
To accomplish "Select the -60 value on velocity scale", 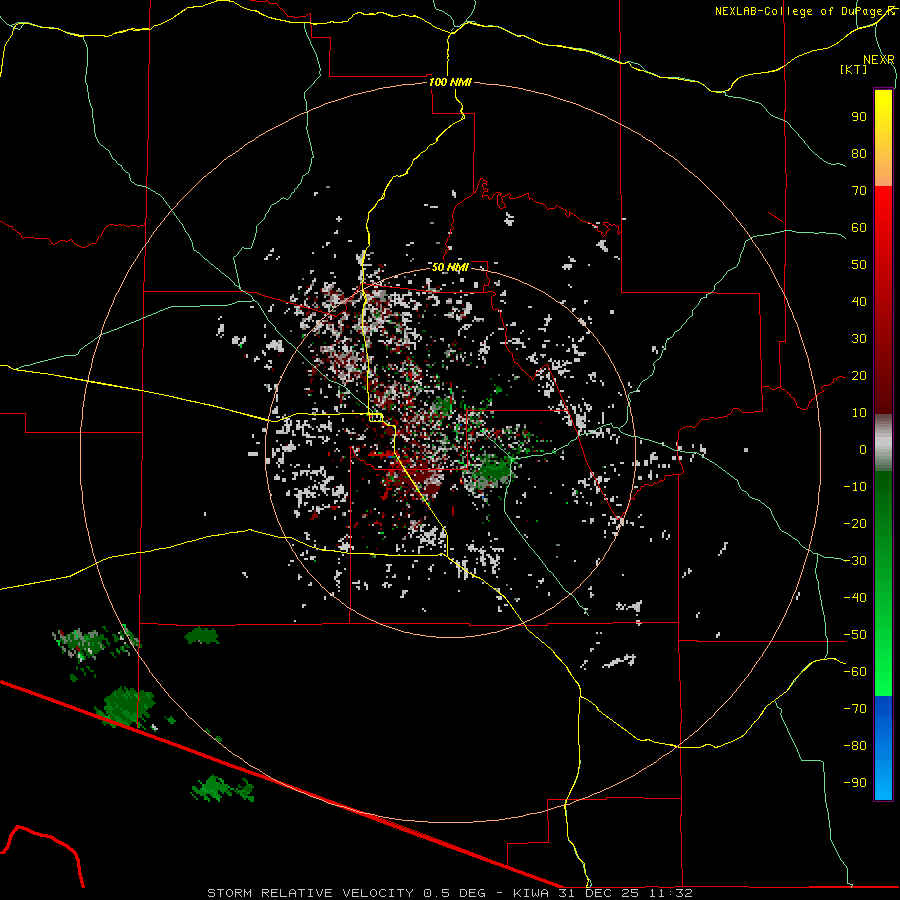I will point(855,672).
